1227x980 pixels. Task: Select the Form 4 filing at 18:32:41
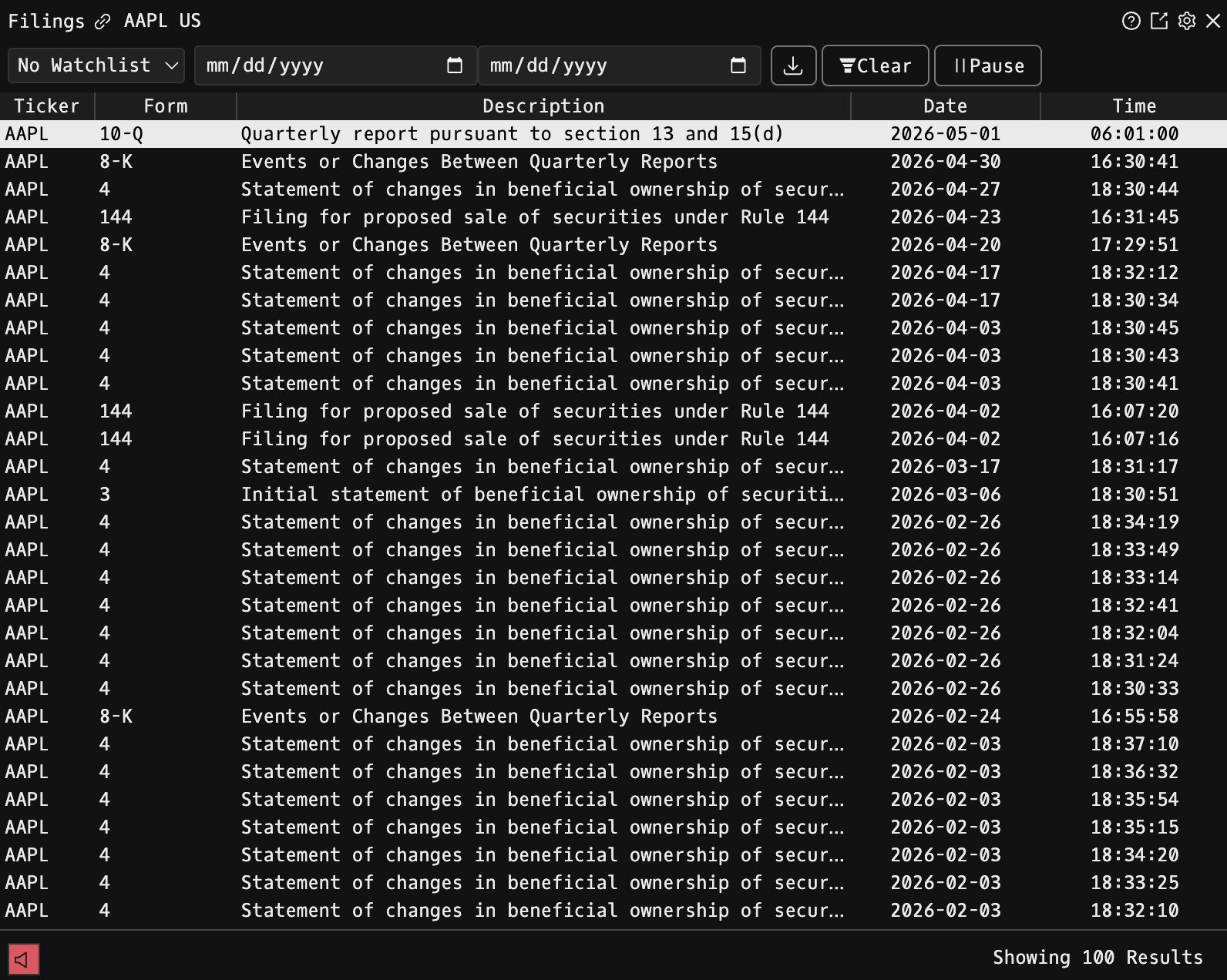[613, 606]
